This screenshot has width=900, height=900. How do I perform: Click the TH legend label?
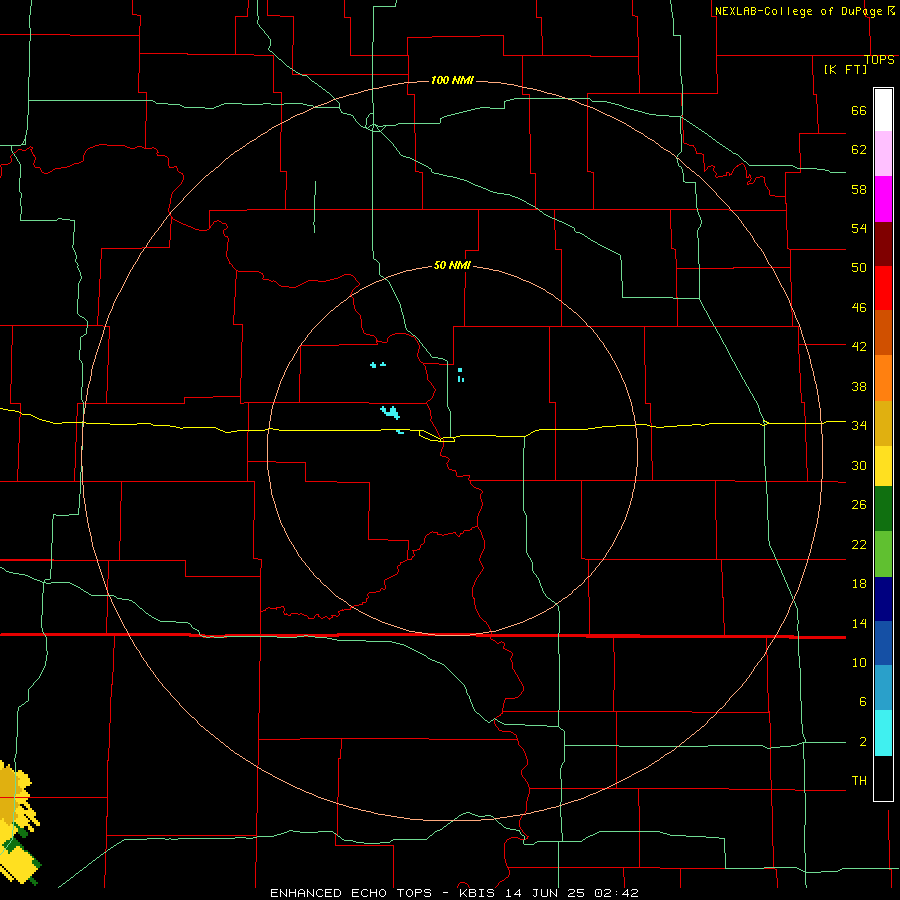(x=859, y=781)
